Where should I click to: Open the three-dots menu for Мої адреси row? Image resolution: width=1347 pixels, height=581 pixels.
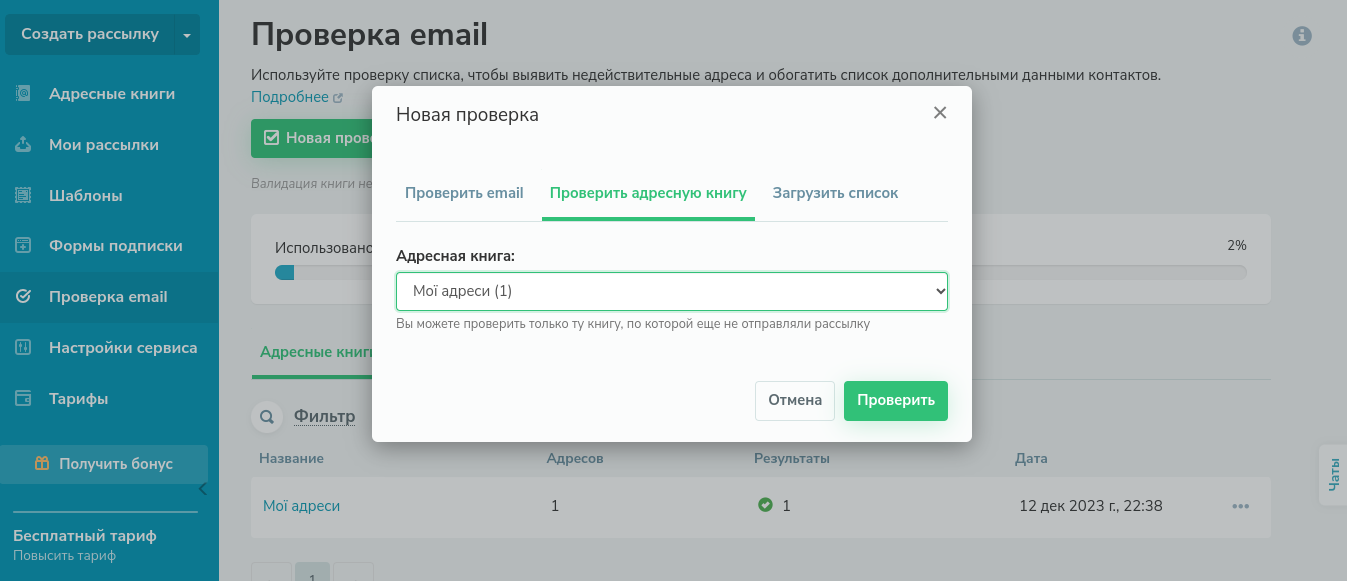1241,506
